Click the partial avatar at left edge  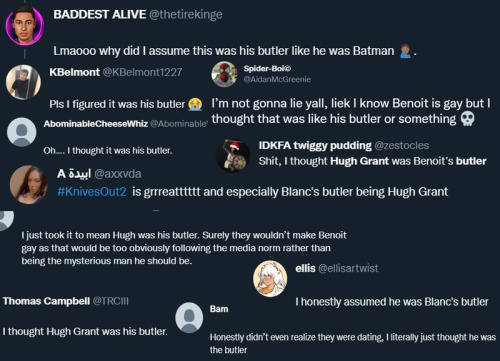click(x=6, y=219)
